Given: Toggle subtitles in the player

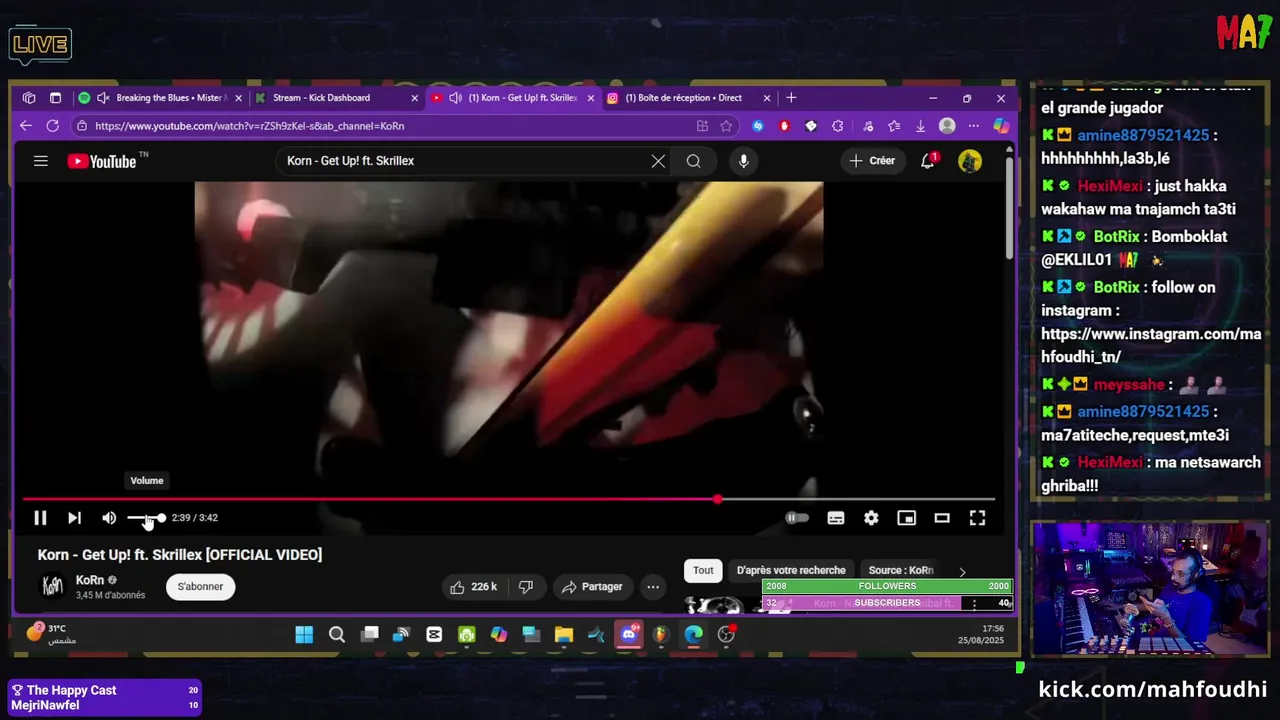Looking at the screenshot, I should (x=836, y=518).
